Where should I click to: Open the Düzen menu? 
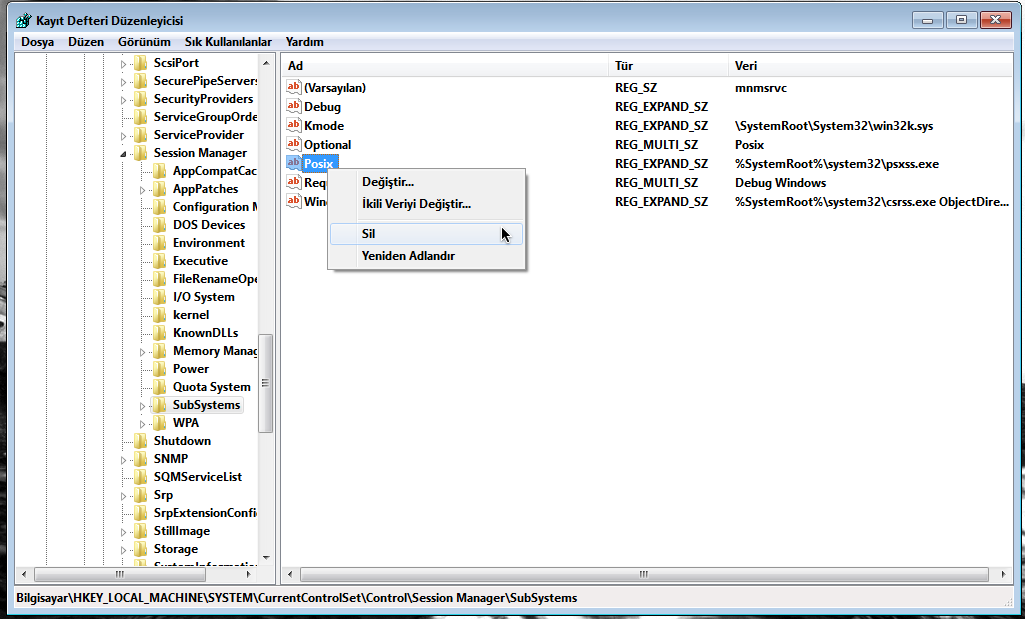(86, 42)
